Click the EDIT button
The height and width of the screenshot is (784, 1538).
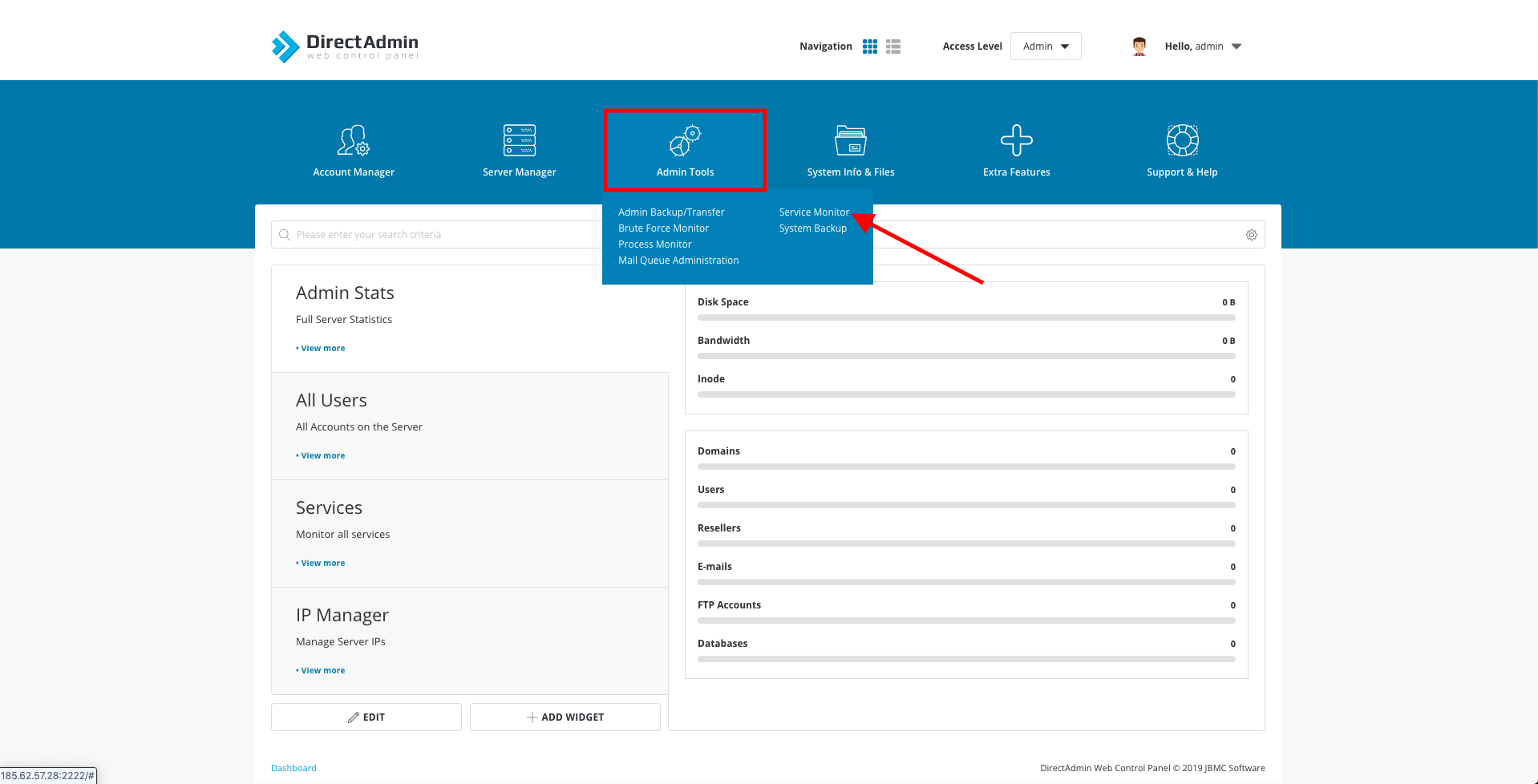coord(366,717)
